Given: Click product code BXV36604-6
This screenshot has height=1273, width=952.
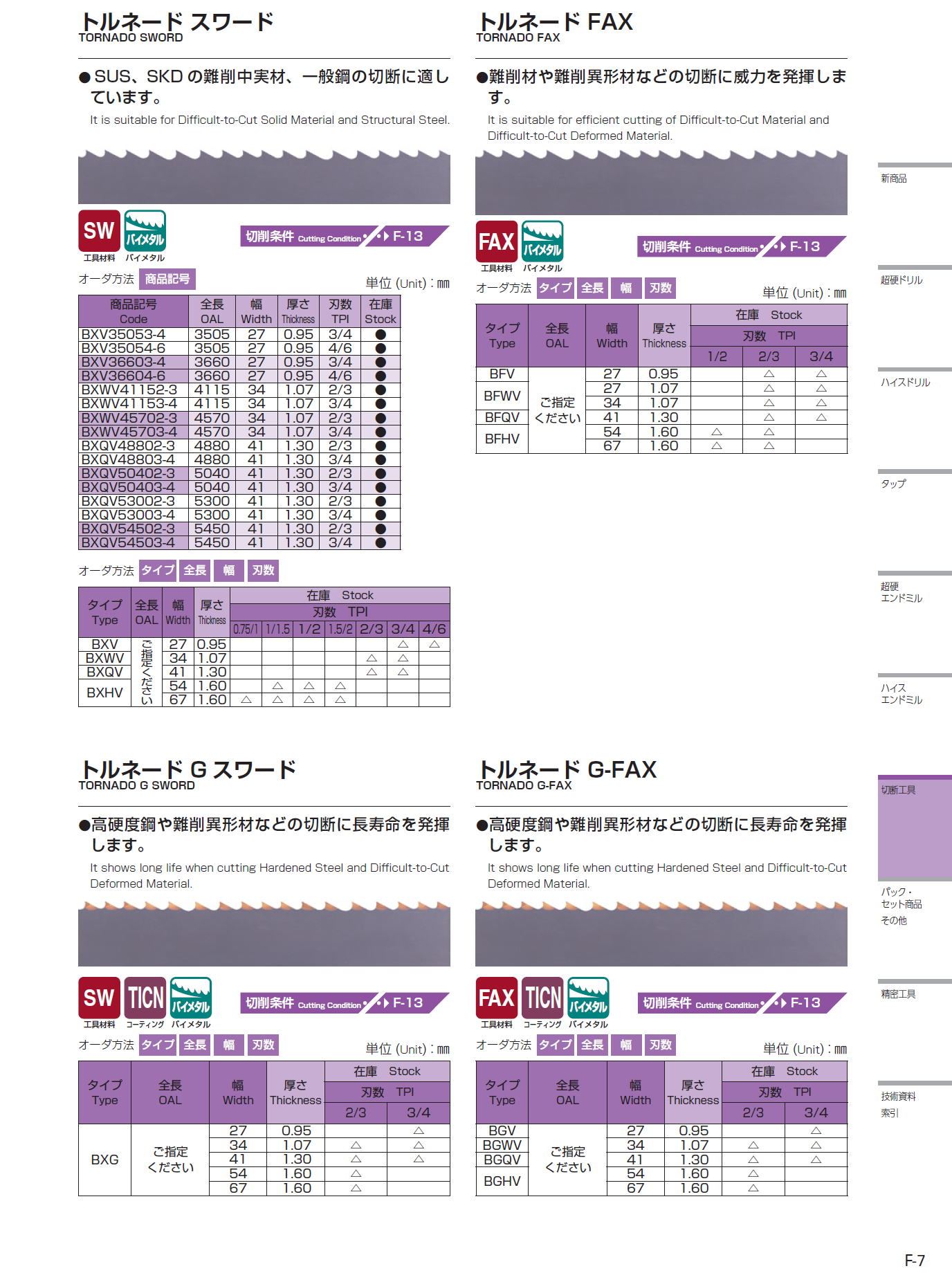Looking at the screenshot, I should (134, 376).
